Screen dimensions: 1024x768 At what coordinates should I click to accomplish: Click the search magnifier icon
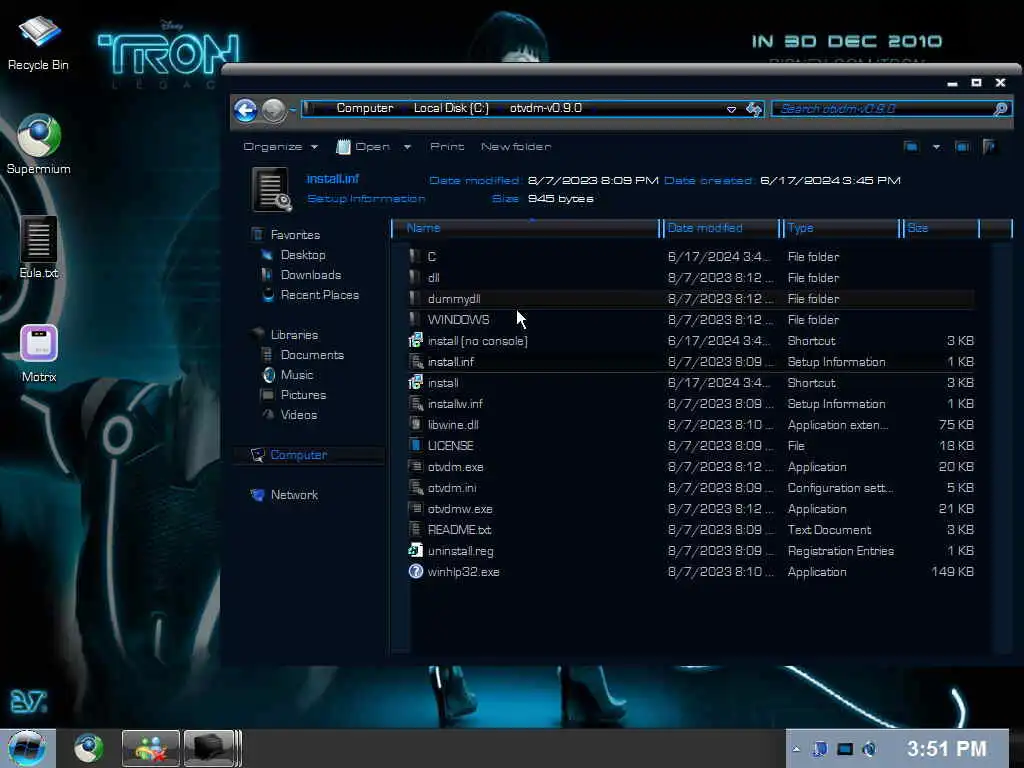tap(1000, 109)
